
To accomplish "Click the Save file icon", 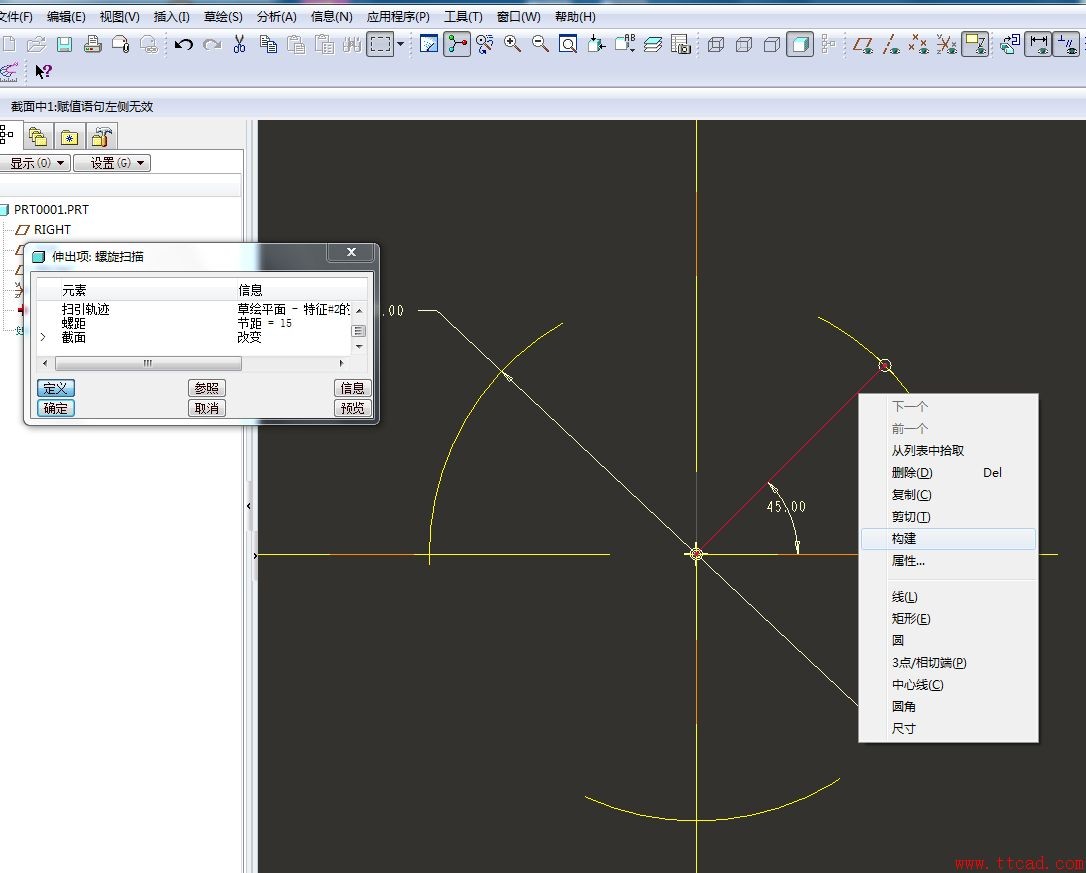I will click(x=64, y=44).
